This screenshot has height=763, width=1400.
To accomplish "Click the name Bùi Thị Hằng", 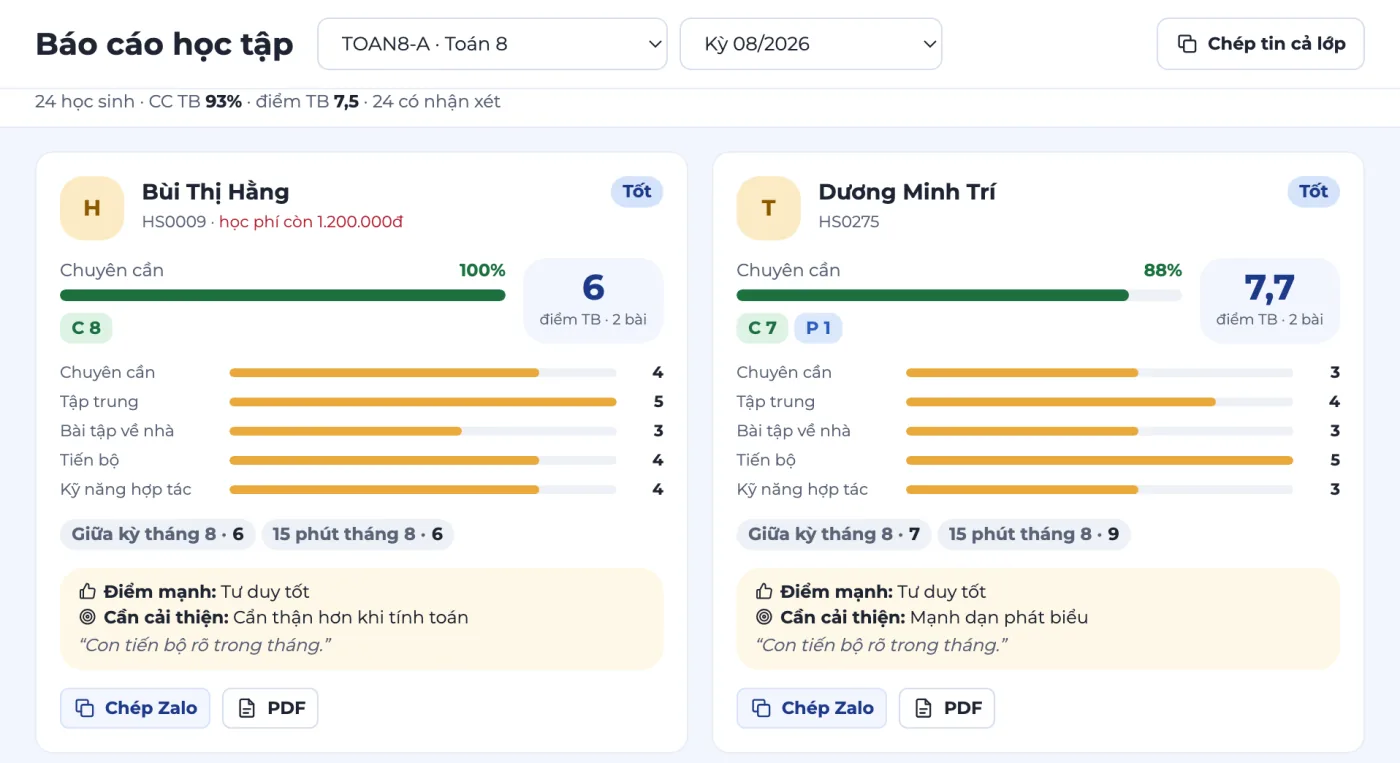I will pyautogui.click(x=216, y=192).
